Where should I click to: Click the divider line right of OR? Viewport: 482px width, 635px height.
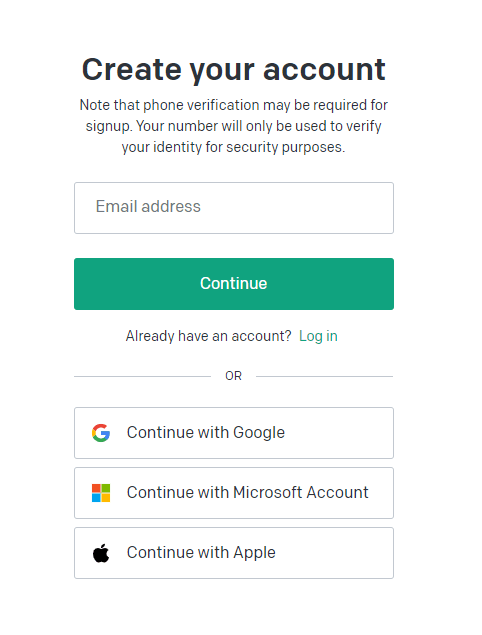point(324,376)
